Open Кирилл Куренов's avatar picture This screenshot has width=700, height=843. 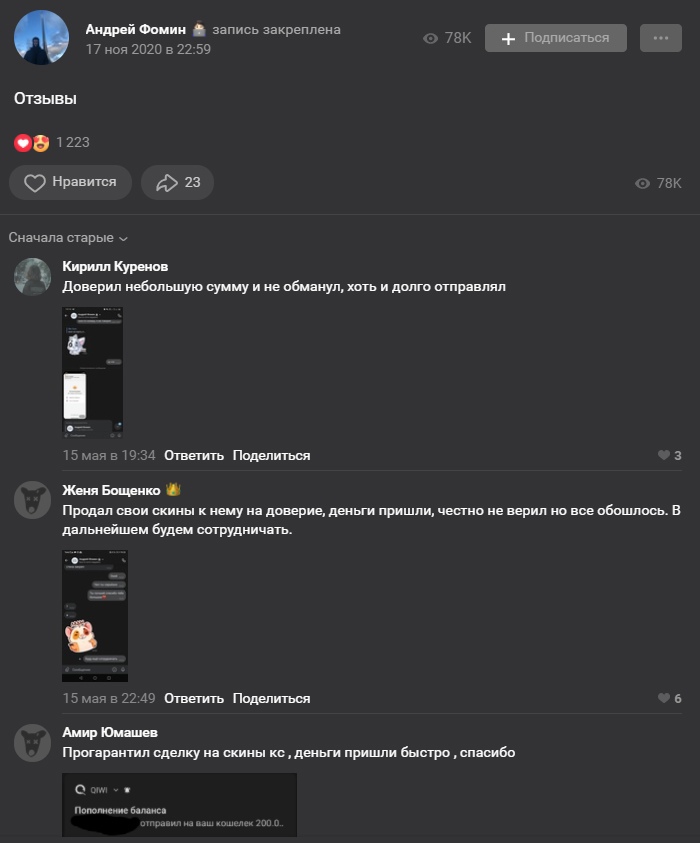click(x=32, y=276)
